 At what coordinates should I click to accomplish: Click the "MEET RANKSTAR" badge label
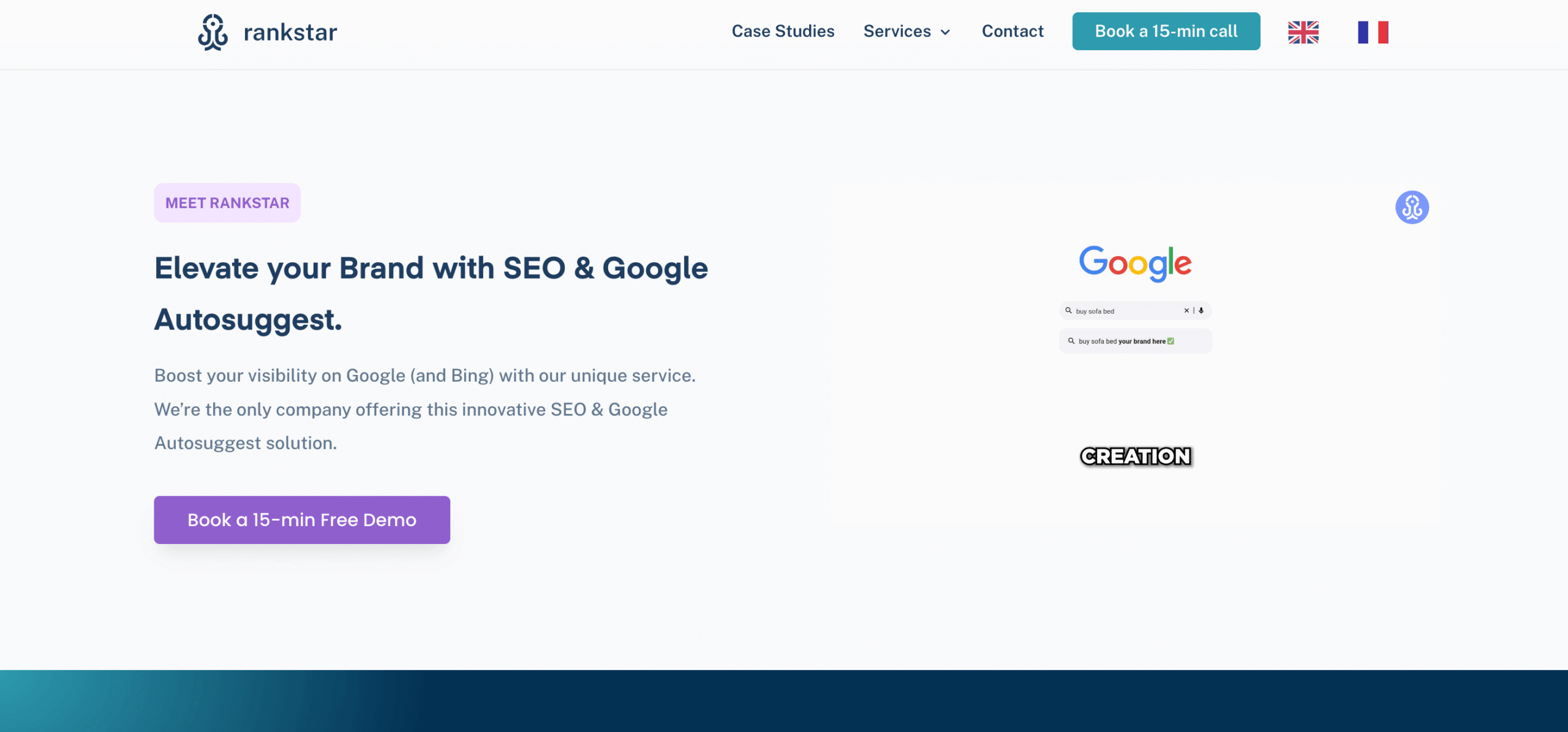click(x=227, y=203)
